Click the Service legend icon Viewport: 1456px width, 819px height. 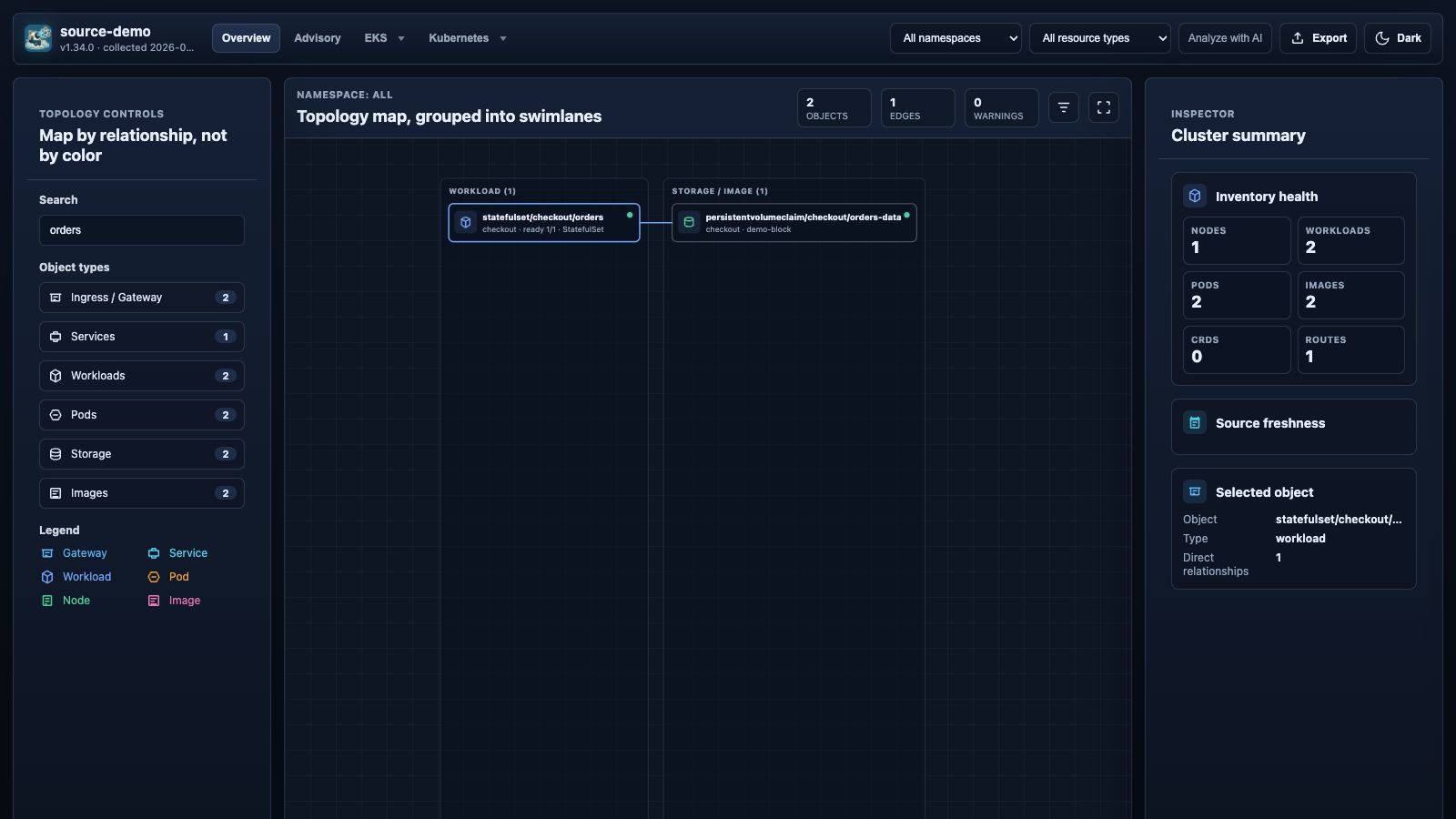coord(154,553)
